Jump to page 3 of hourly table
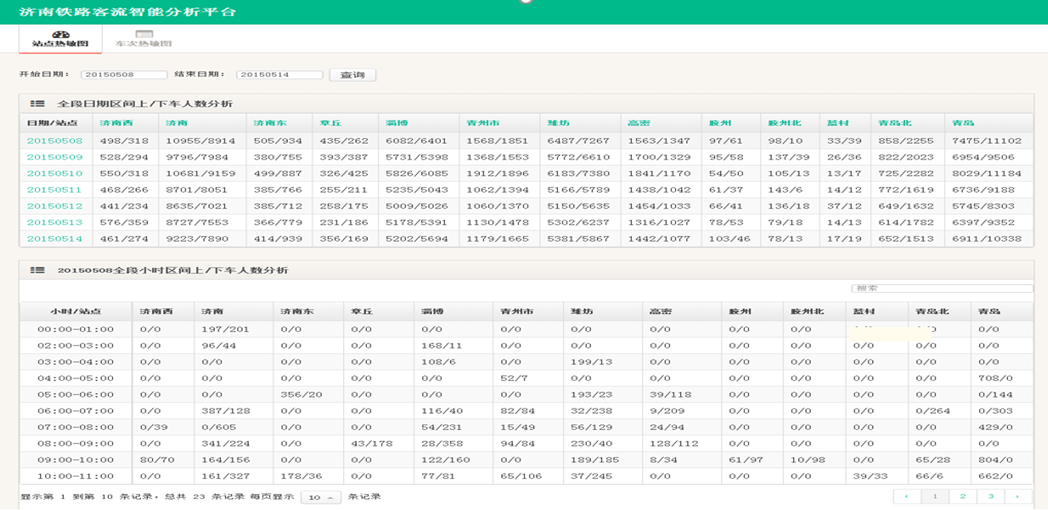Screen dimensions: 1048x510 coord(990,496)
